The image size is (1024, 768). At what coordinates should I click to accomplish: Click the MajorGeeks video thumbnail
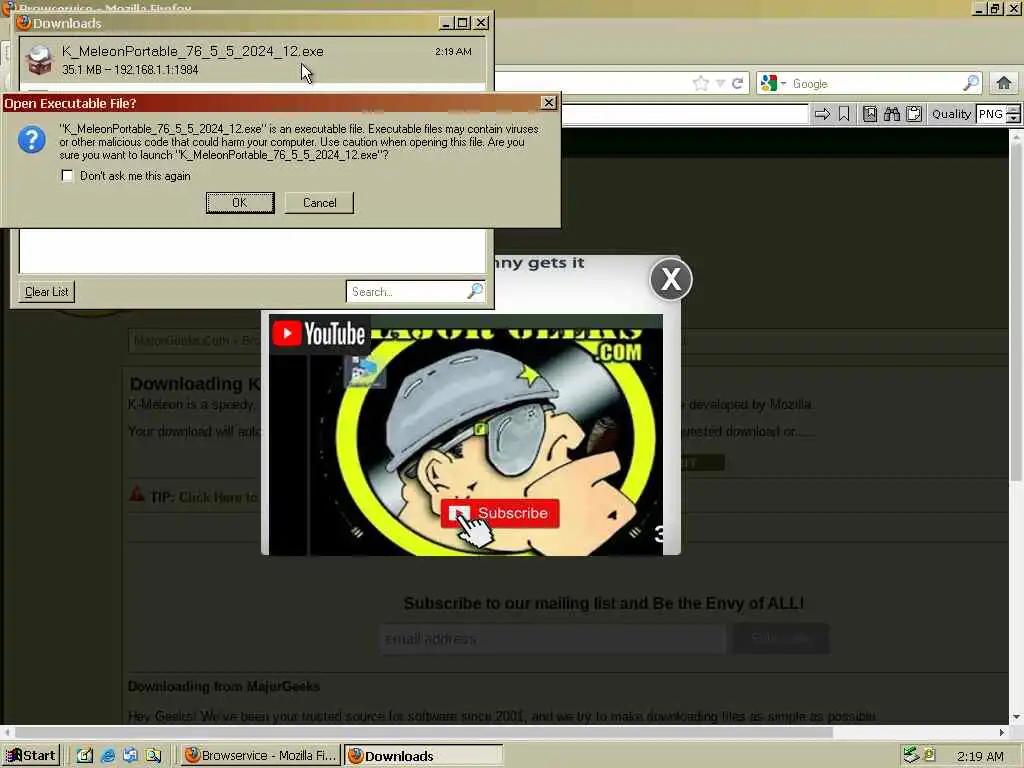tap(466, 435)
